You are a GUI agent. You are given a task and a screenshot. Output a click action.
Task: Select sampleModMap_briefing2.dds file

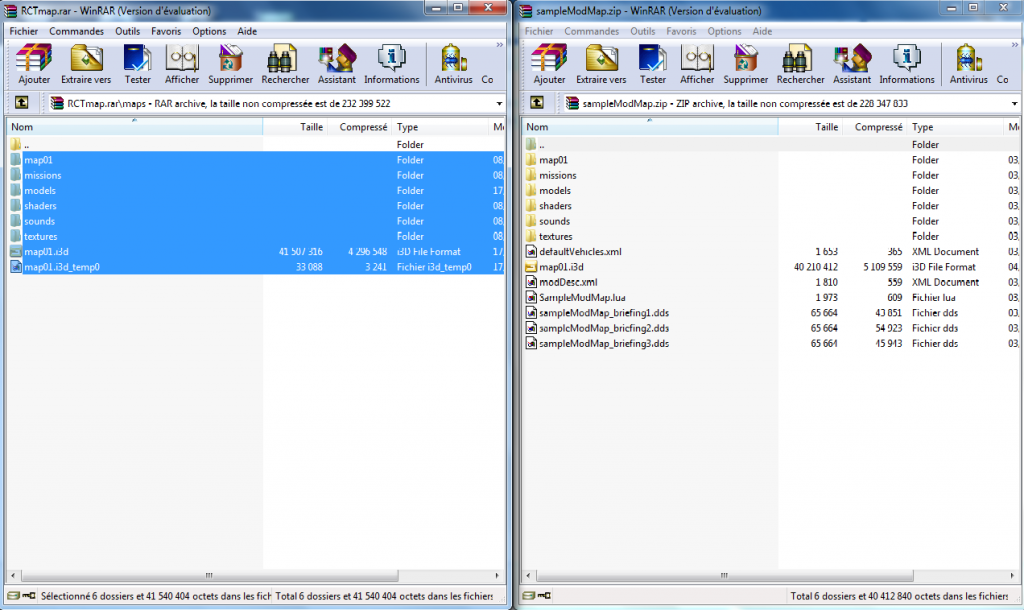pos(603,328)
